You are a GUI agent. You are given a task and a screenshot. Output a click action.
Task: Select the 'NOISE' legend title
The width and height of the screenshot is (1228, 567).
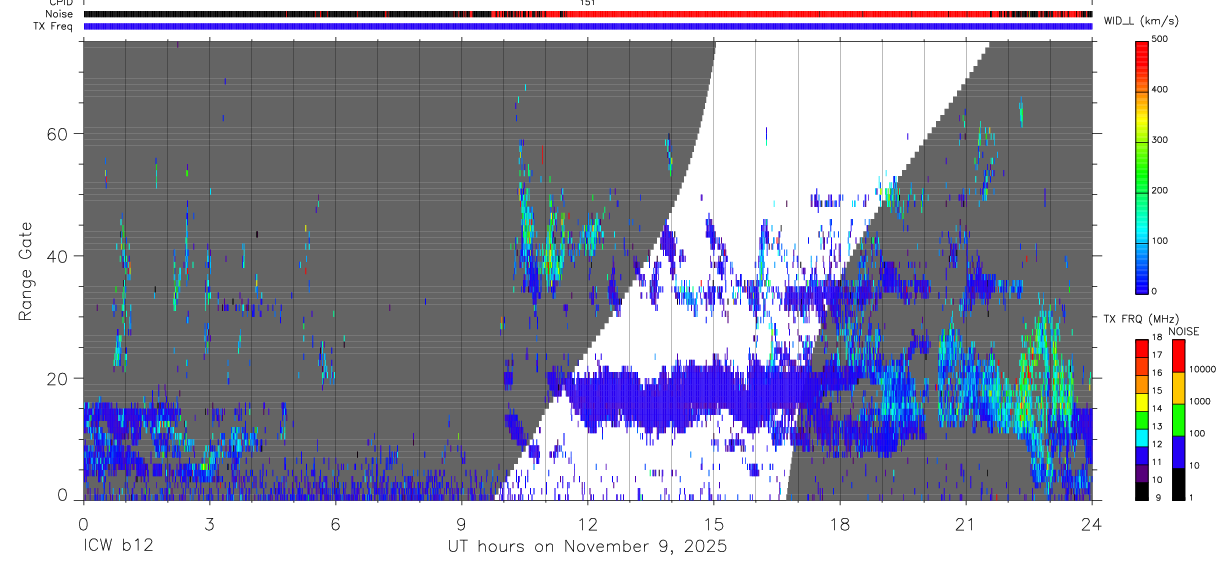(x=1184, y=330)
